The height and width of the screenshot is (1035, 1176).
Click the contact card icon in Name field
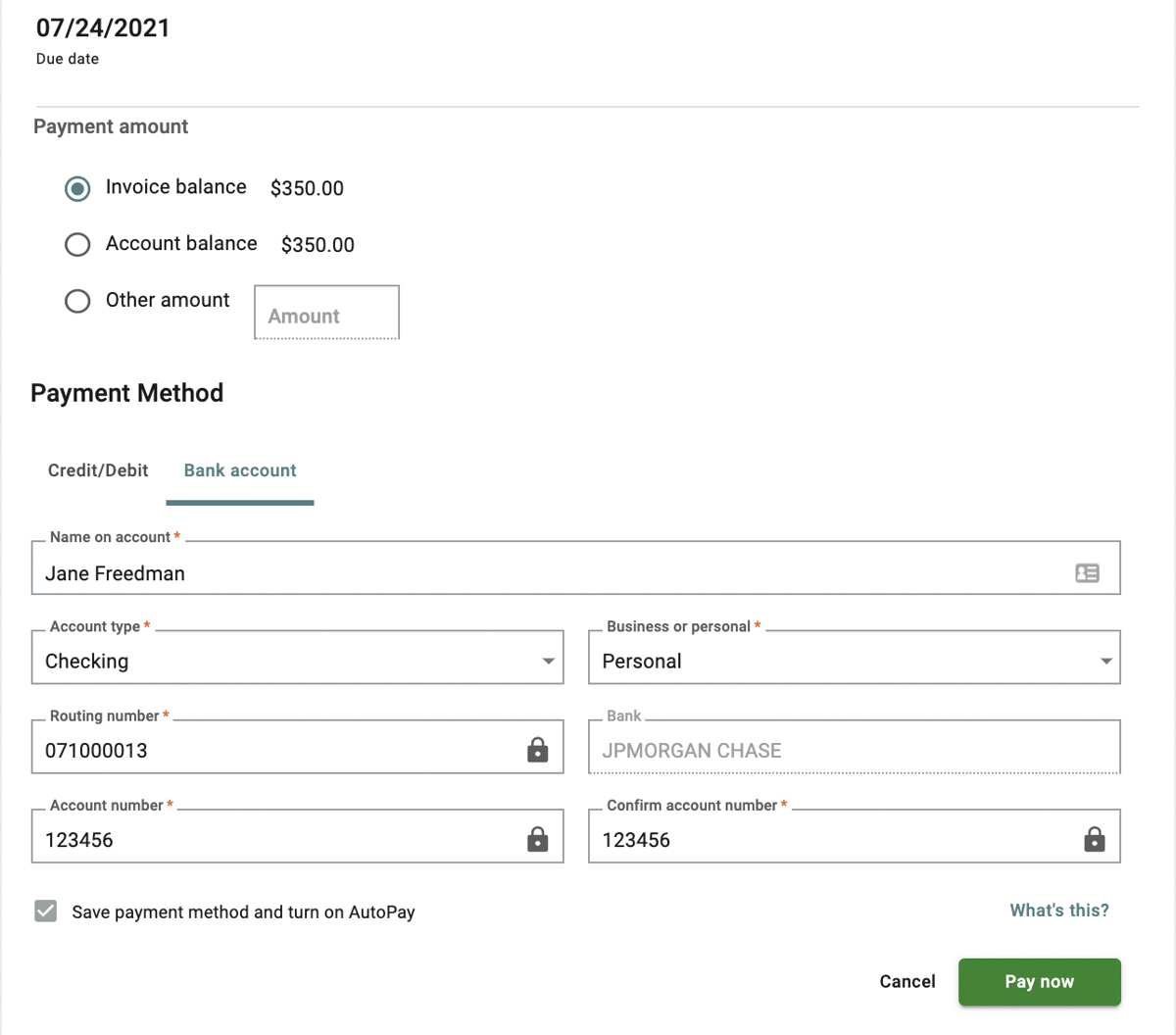tap(1087, 572)
